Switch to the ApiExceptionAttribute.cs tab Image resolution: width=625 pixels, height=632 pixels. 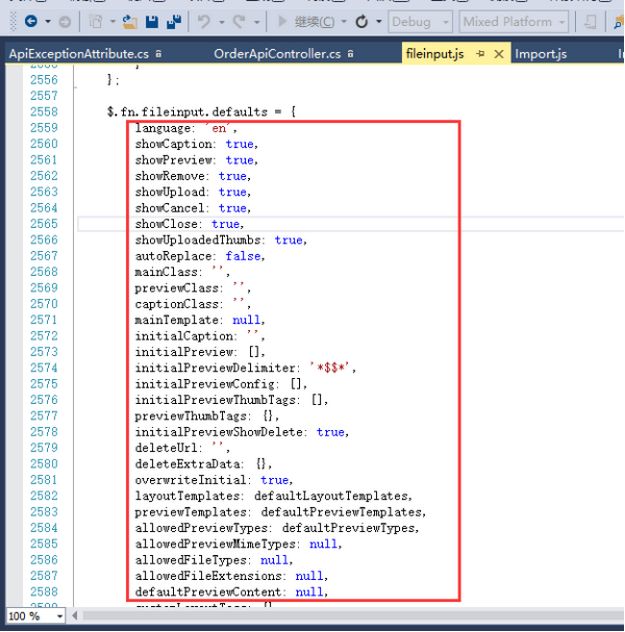tap(79, 54)
